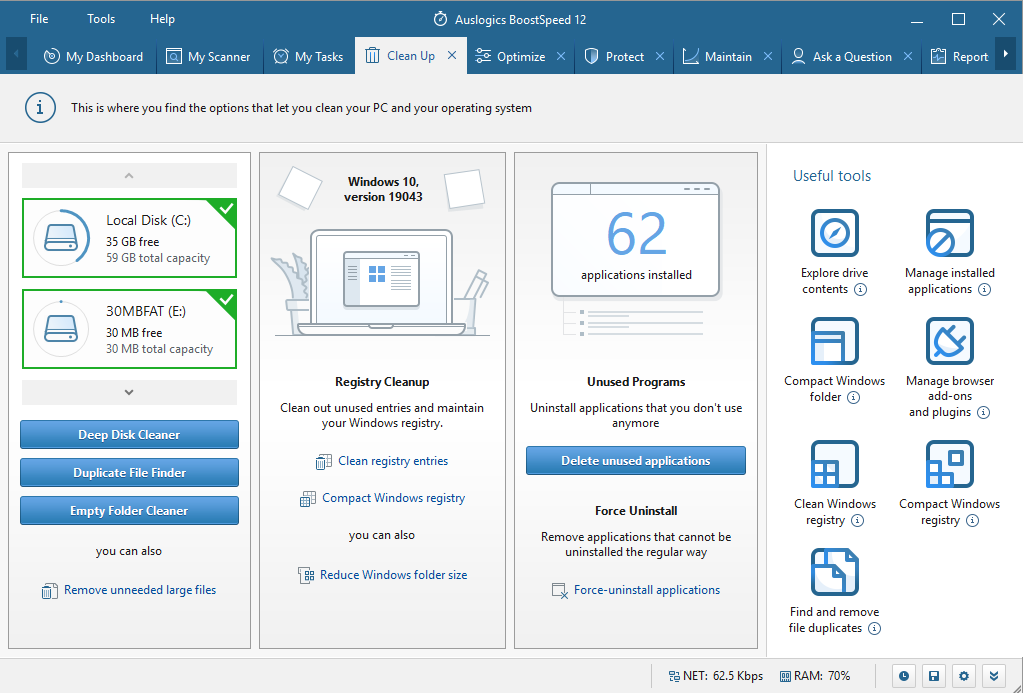This screenshot has width=1023, height=693.
Task: Switch to the Optimize tab
Action: coord(519,56)
